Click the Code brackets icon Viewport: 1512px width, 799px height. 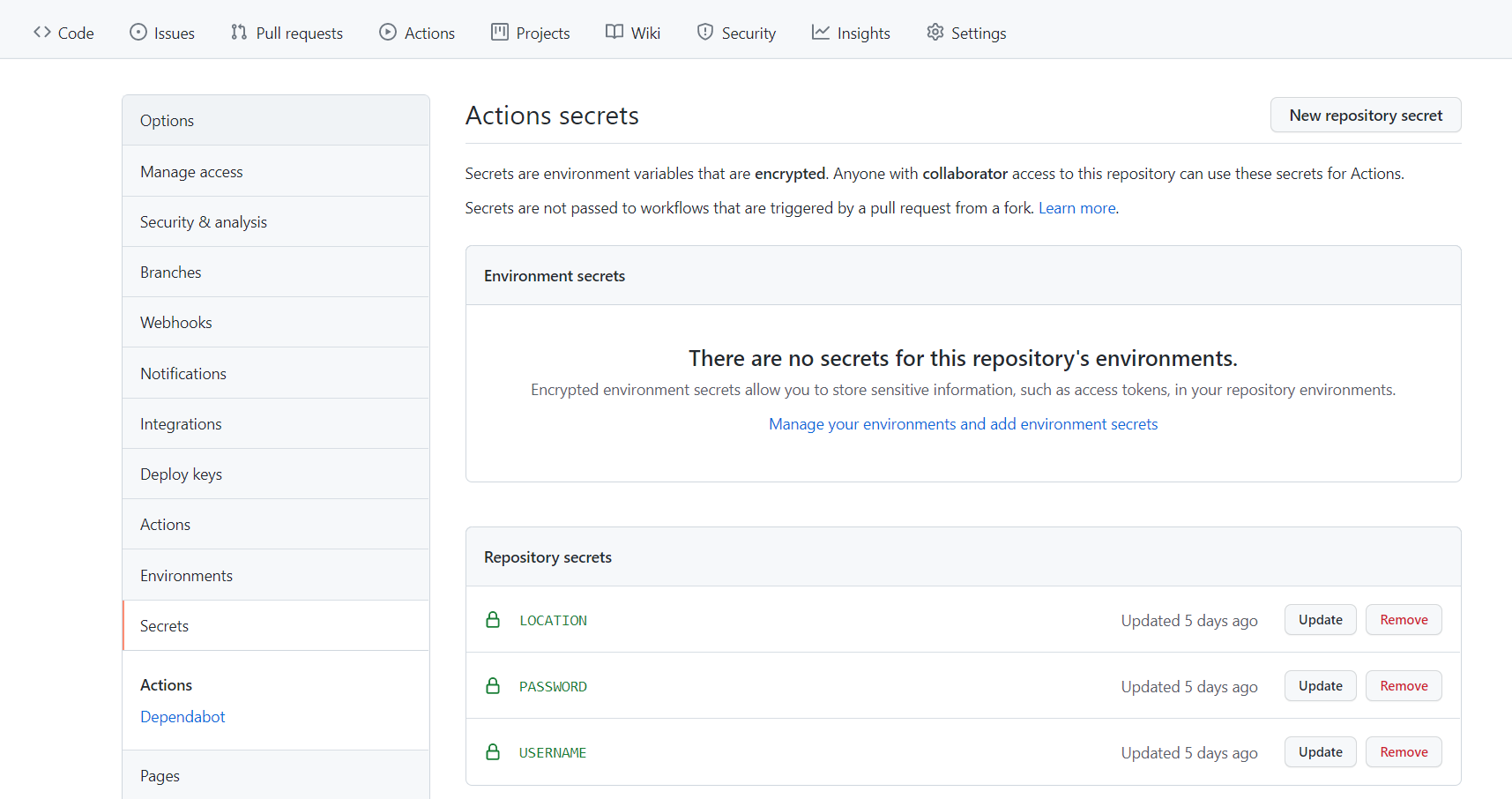click(x=42, y=33)
